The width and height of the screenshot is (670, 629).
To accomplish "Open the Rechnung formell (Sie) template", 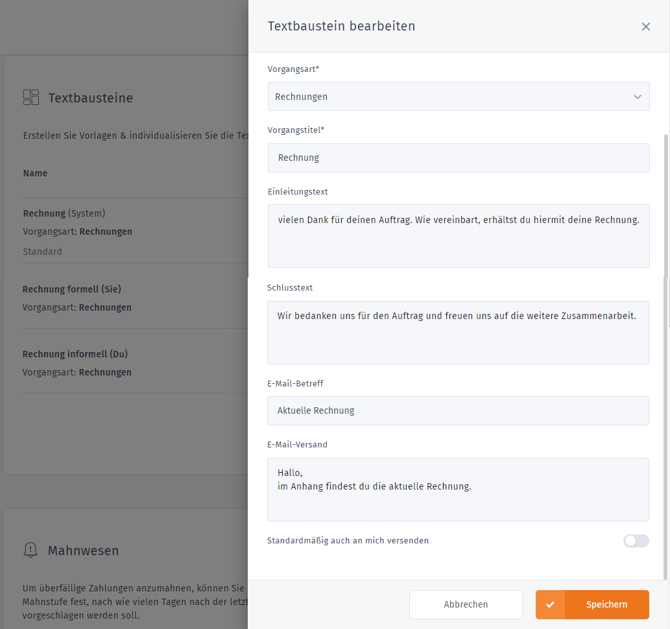I will [72, 290].
